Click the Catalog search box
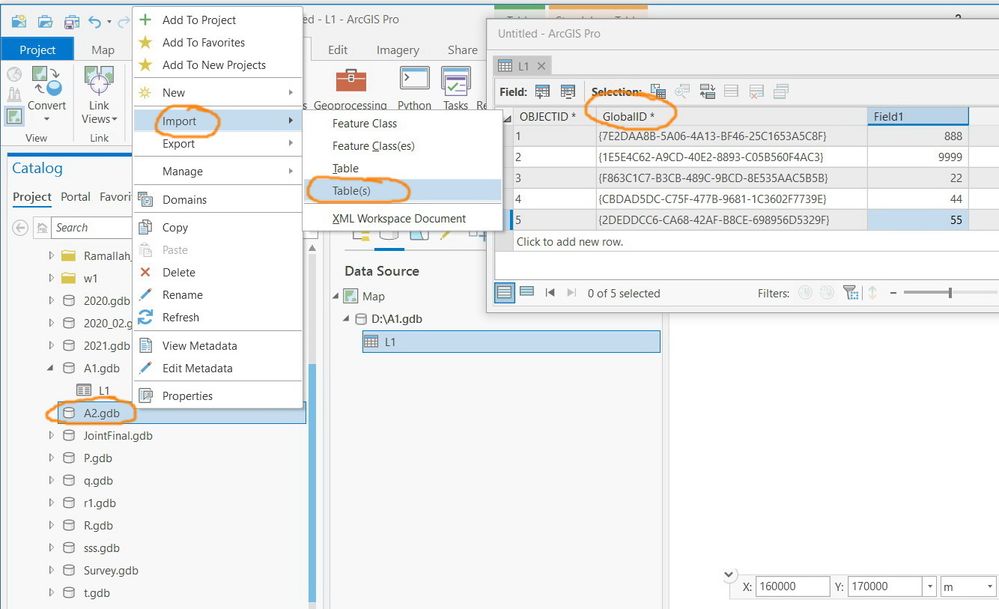Viewport: 999px width, 609px height. [x=92, y=227]
